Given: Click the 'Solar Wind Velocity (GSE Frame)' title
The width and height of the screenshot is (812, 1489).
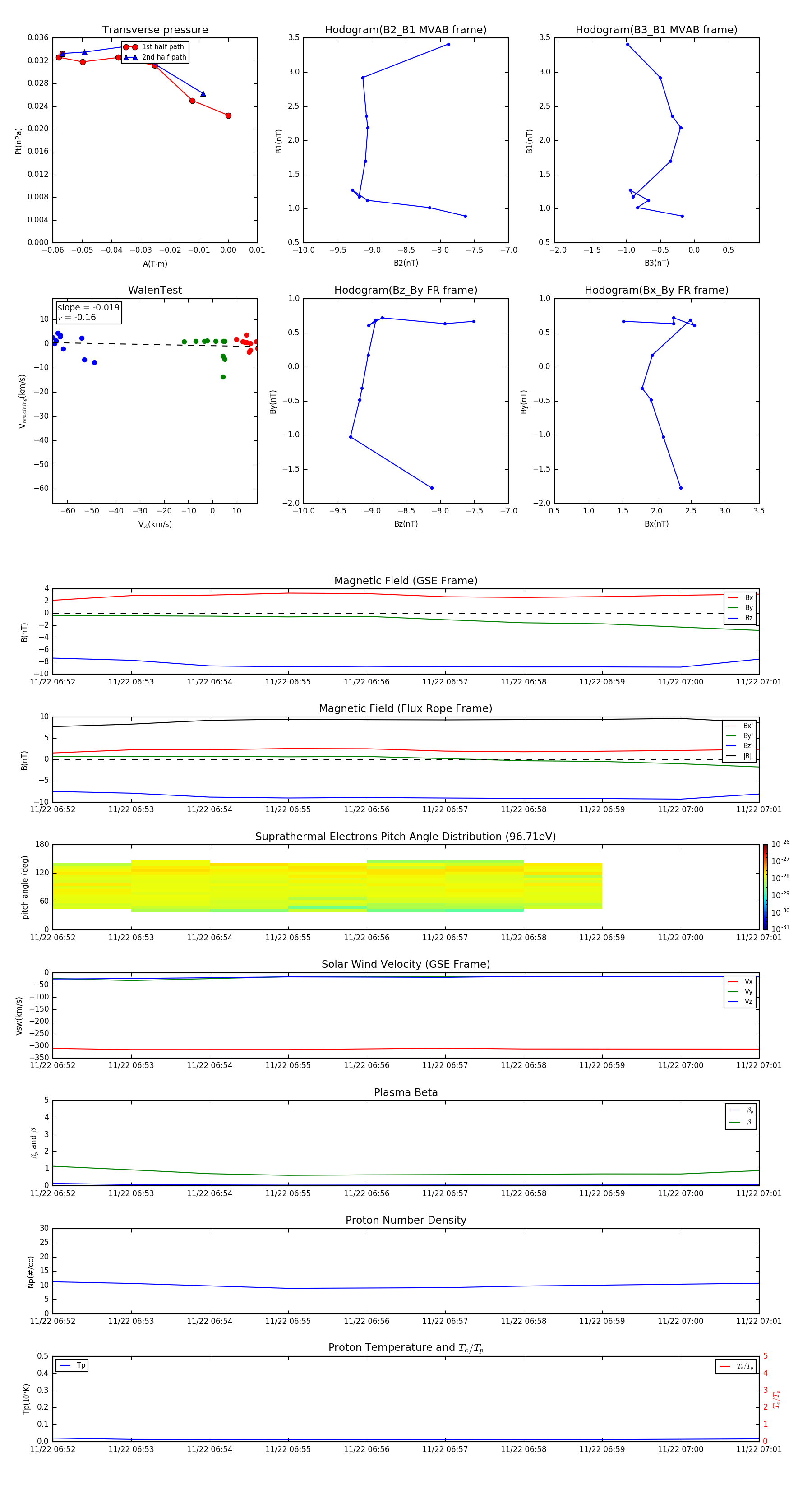Looking at the screenshot, I should click(x=406, y=964).
